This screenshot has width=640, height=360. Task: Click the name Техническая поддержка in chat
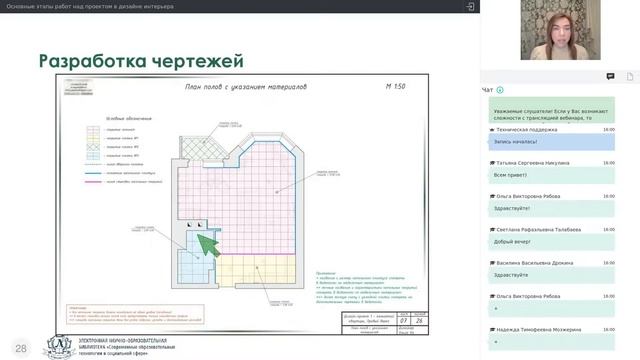coord(527,130)
